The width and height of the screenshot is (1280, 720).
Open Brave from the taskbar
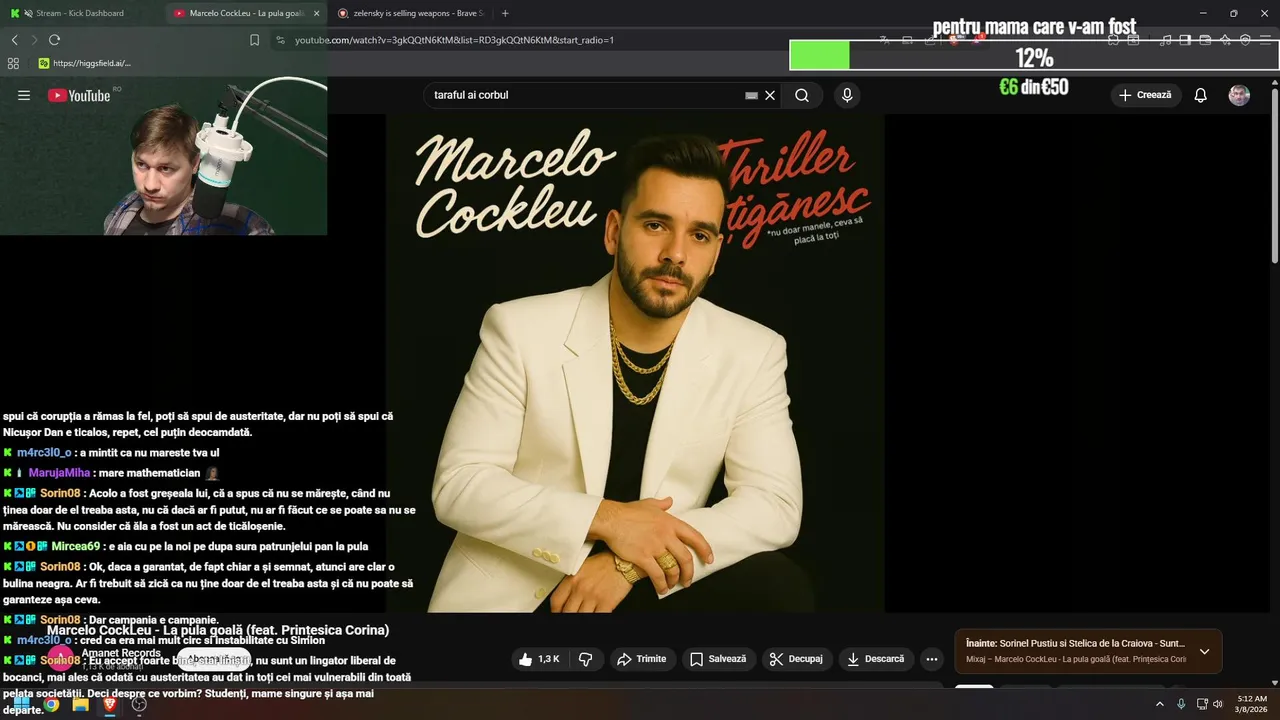(110, 704)
